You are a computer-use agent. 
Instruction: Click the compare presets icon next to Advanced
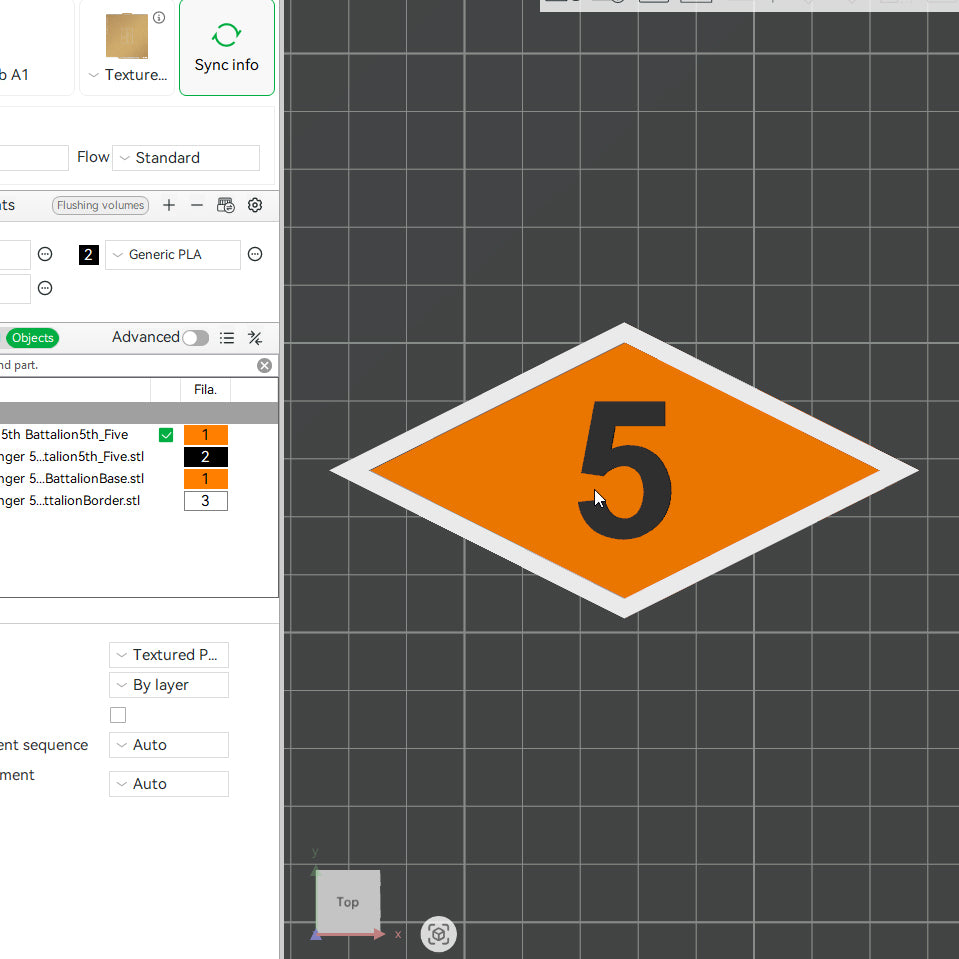coord(255,338)
